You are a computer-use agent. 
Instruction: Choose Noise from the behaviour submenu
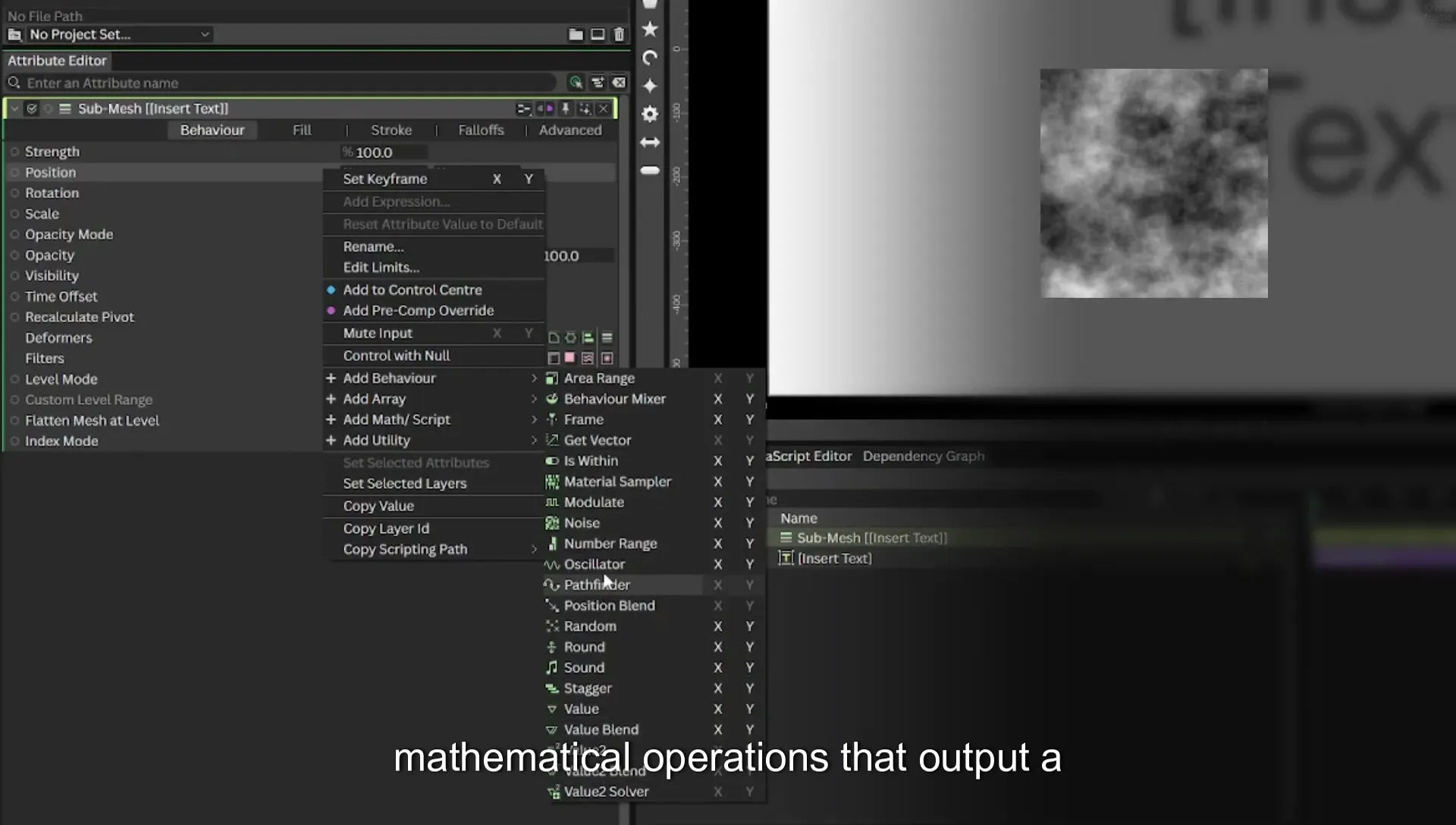(x=582, y=522)
